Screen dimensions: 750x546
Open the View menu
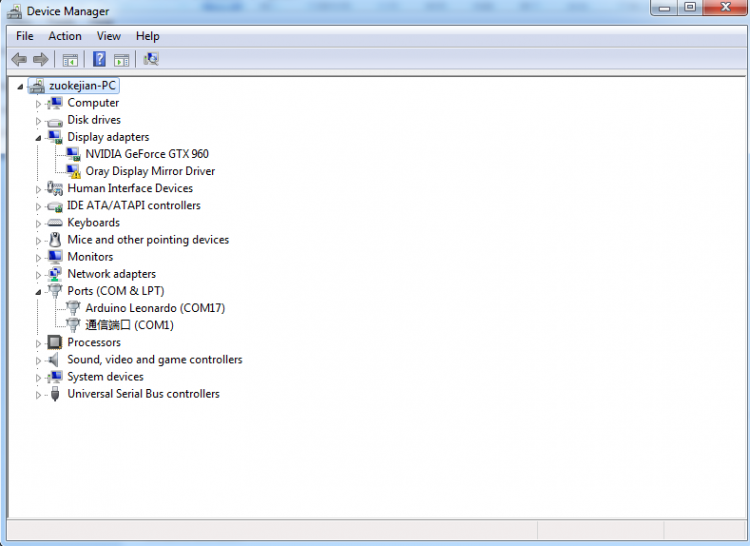click(x=109, y=36)
